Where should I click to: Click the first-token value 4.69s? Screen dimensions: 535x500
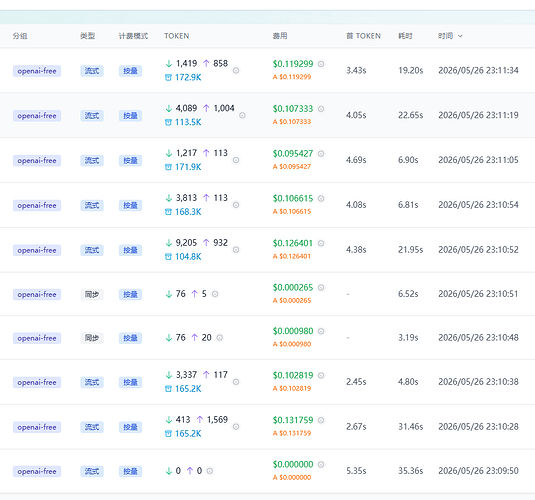click(356, 160)
